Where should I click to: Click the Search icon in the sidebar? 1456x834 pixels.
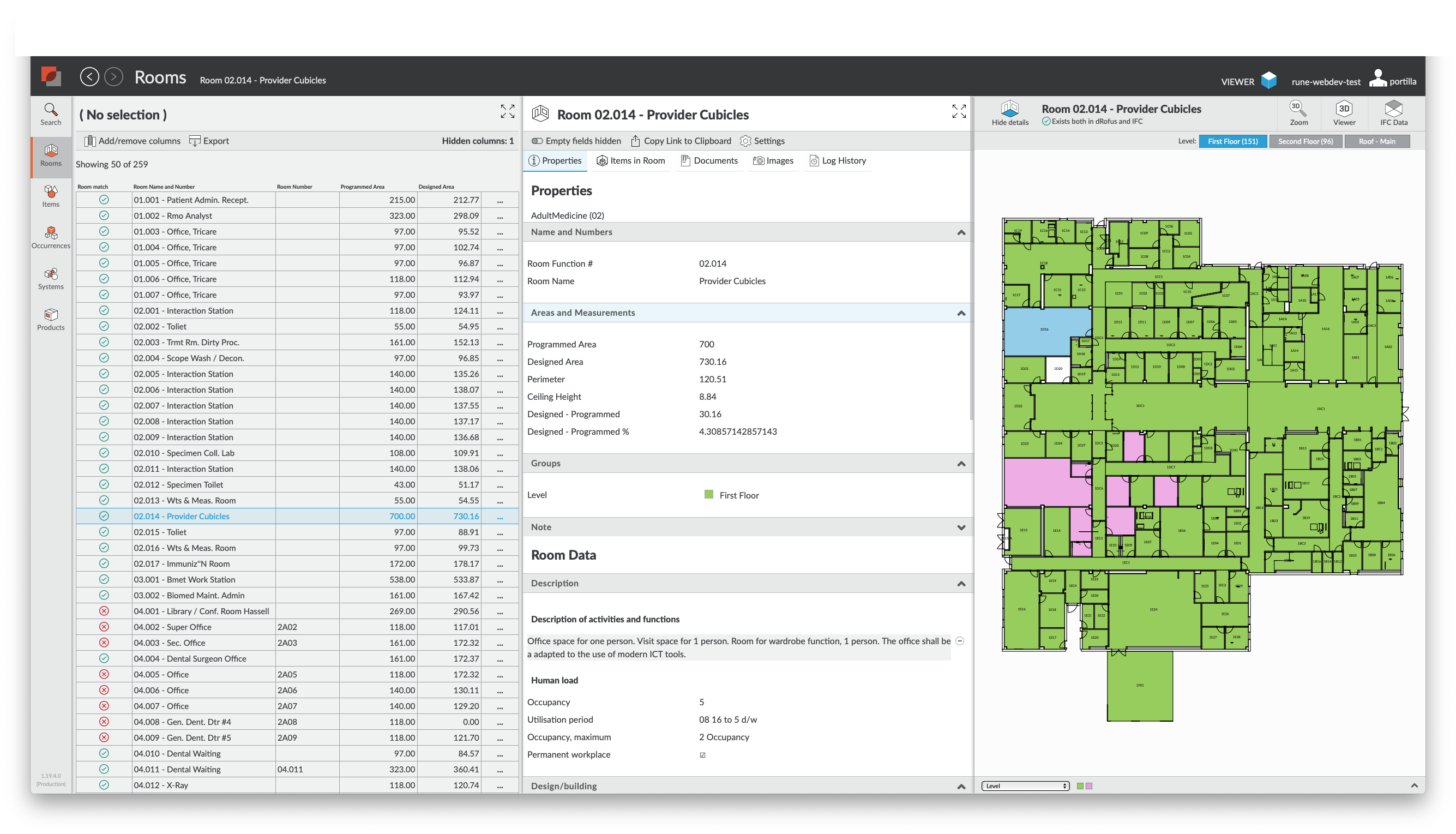pos(50,113)
